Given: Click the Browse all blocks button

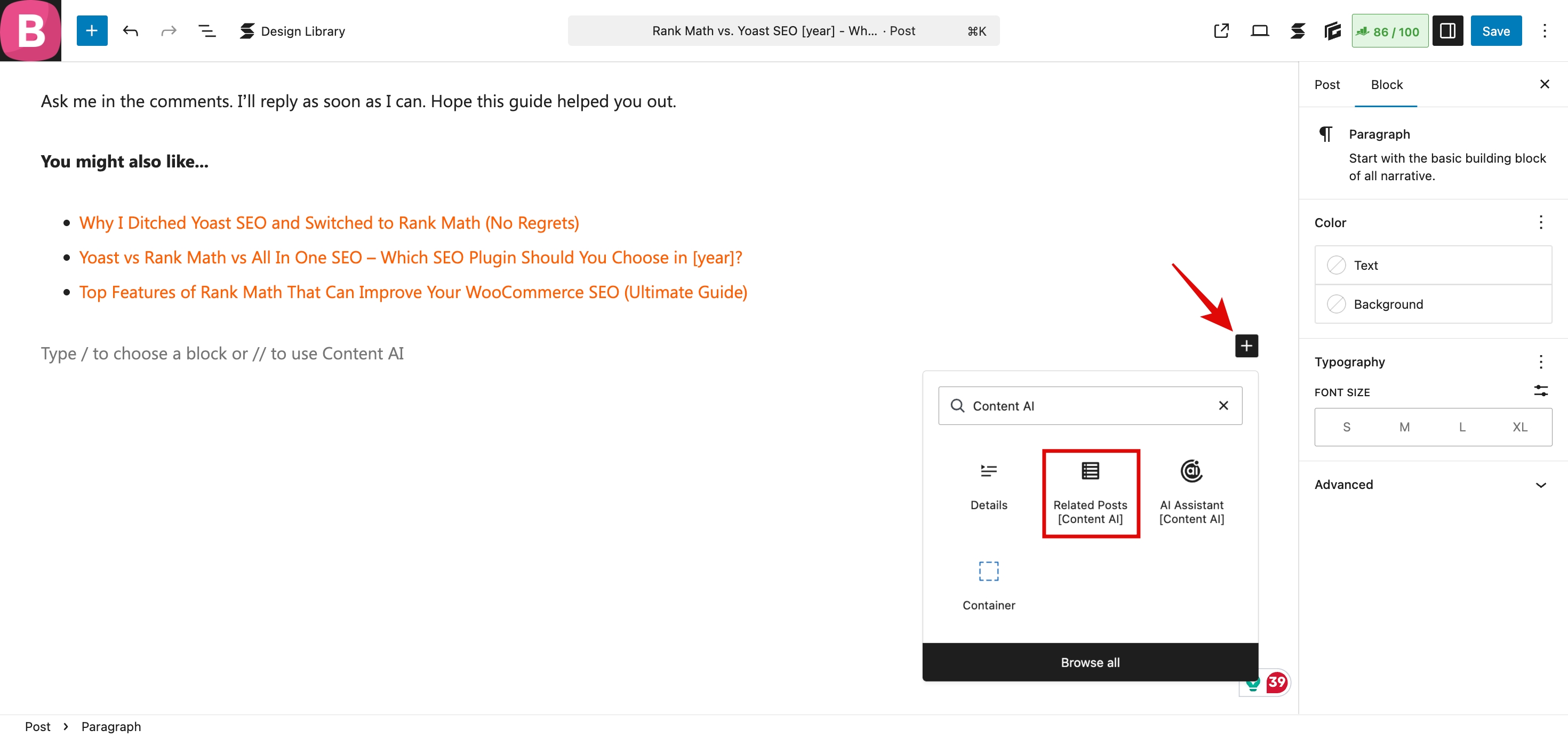Looking at the screenshot, I should pyautogui.click(x=1090, y=662).
